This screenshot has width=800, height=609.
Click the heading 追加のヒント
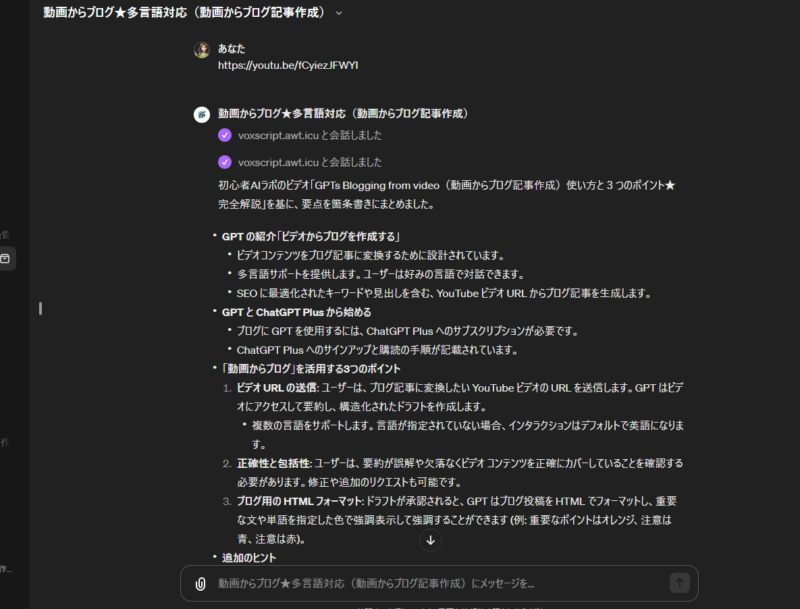(249, 558)
